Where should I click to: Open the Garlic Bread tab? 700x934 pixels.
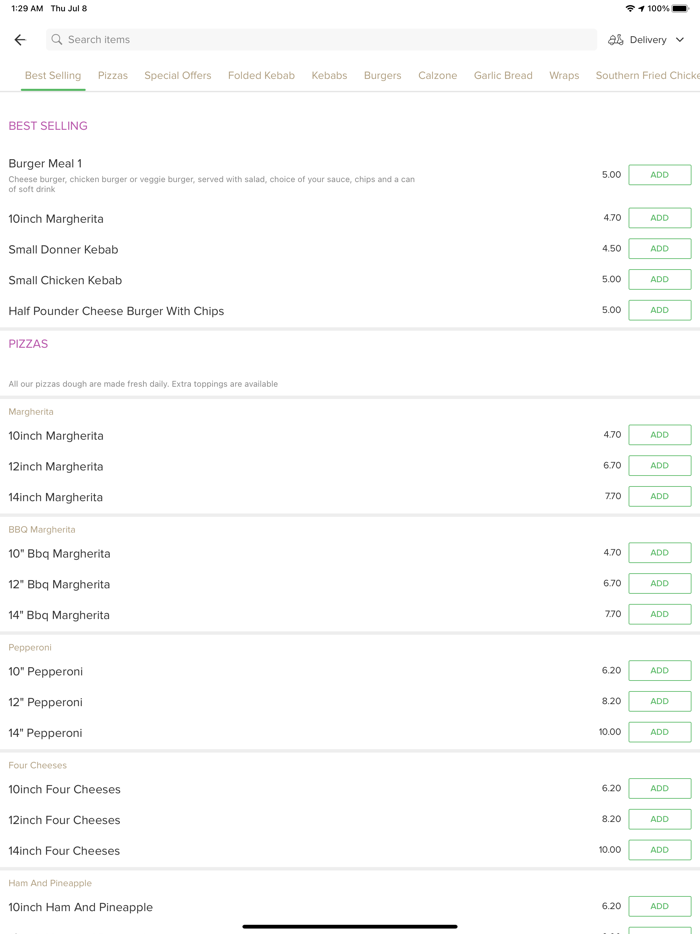(x=503, y=75)
